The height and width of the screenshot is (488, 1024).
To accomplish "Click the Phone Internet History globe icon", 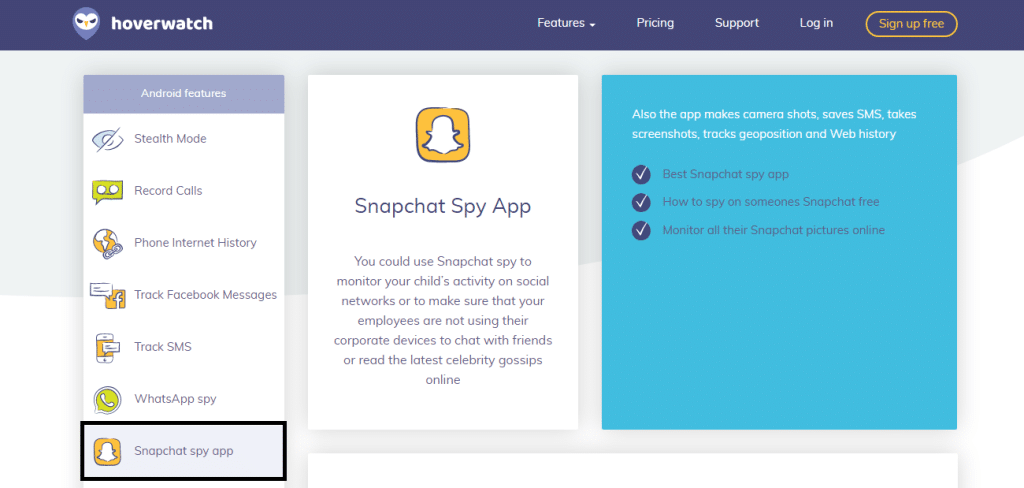I will tap(108, 242).
